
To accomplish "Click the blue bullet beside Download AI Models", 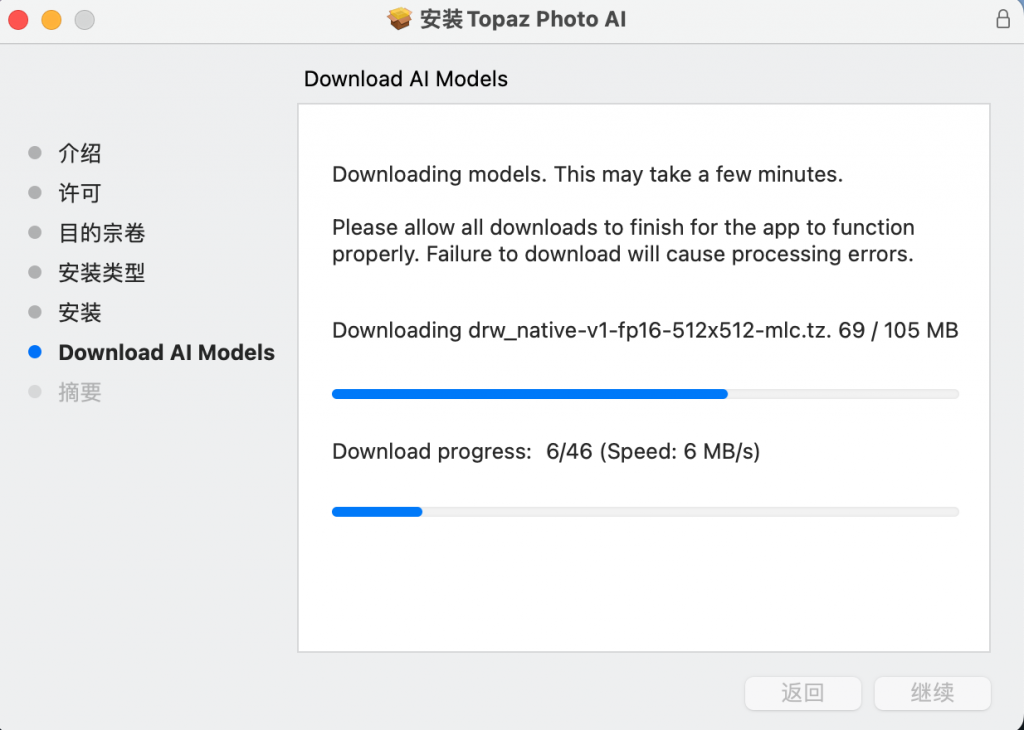I will 37,352.
